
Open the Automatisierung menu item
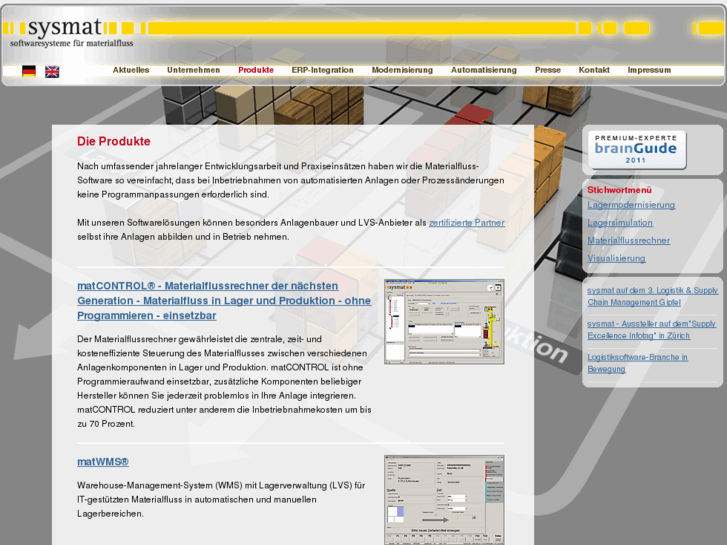(484, 70)
